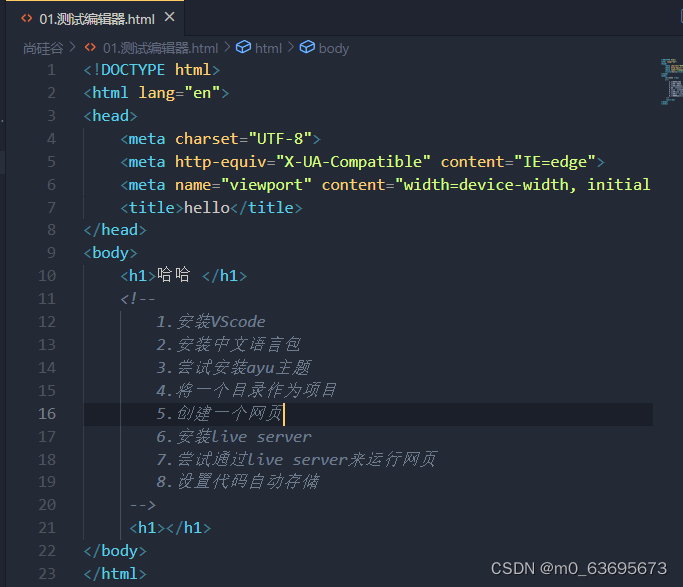Expand the breadcrumb chevron after 尚硅谷
The image size is (683, 587).
(x=73, y=47)
